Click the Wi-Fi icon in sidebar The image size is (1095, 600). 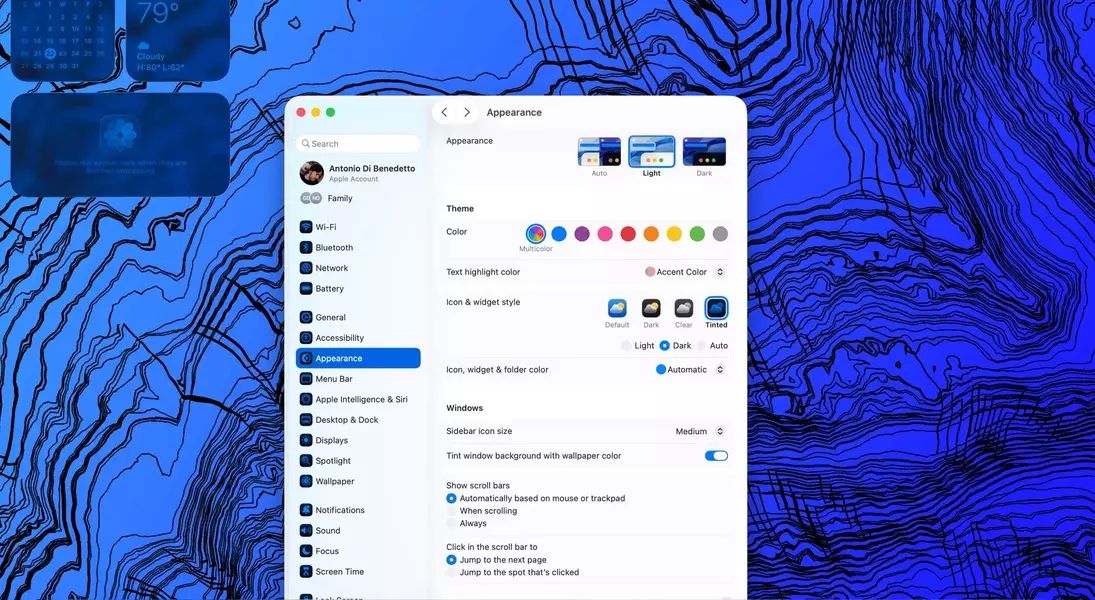click(x=306, y=227)
